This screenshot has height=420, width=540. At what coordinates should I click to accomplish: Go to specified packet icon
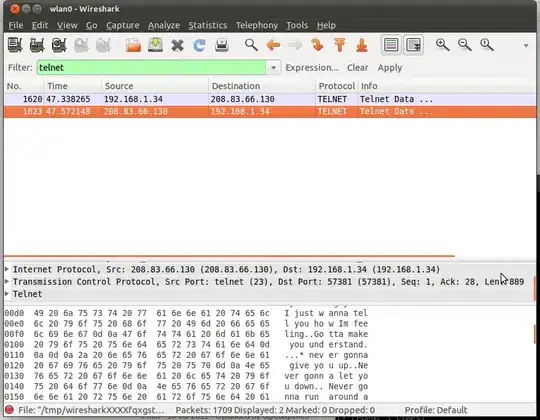317,45
